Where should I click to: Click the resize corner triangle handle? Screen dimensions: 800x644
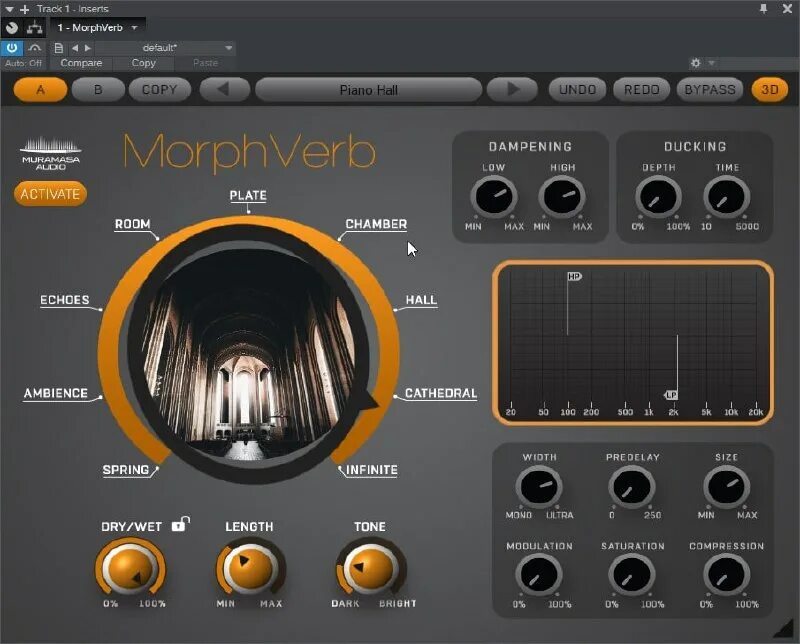785,628
